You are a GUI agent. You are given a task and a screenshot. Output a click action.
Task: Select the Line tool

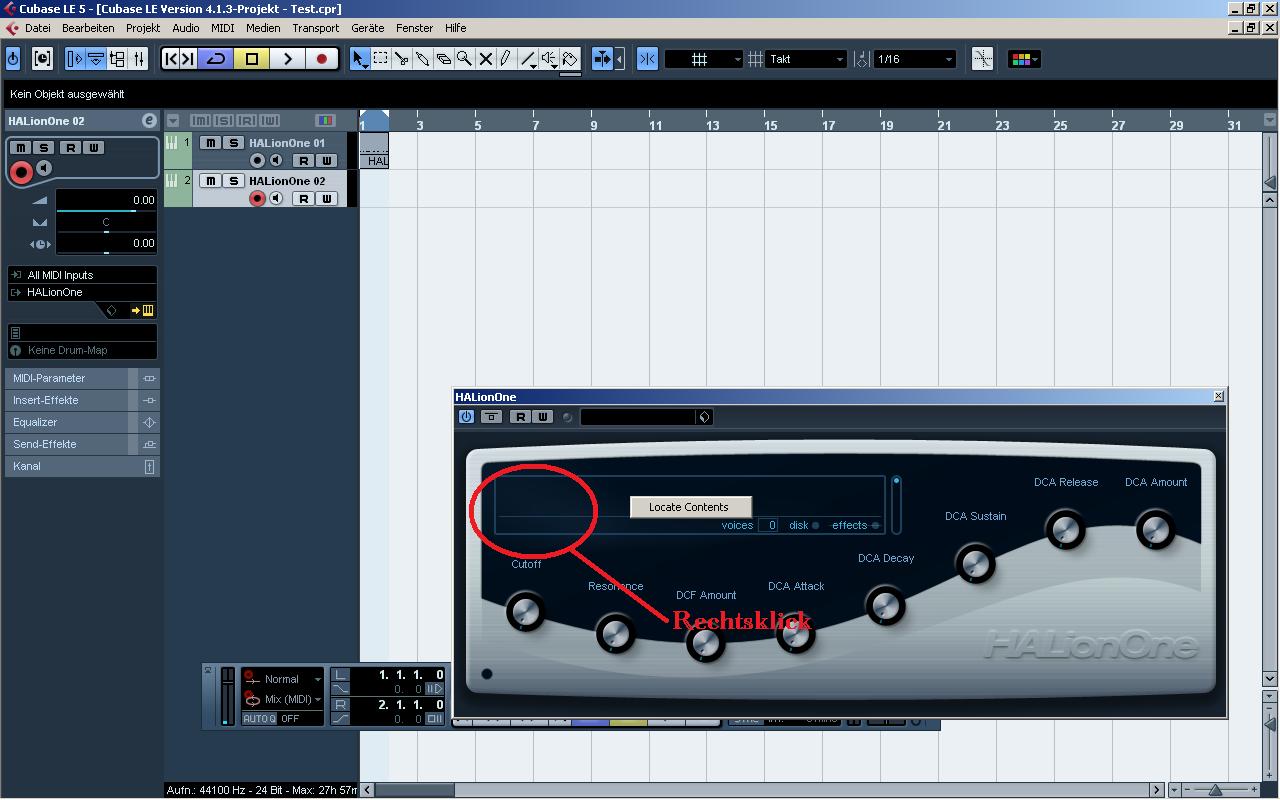[x=528, y=59]
